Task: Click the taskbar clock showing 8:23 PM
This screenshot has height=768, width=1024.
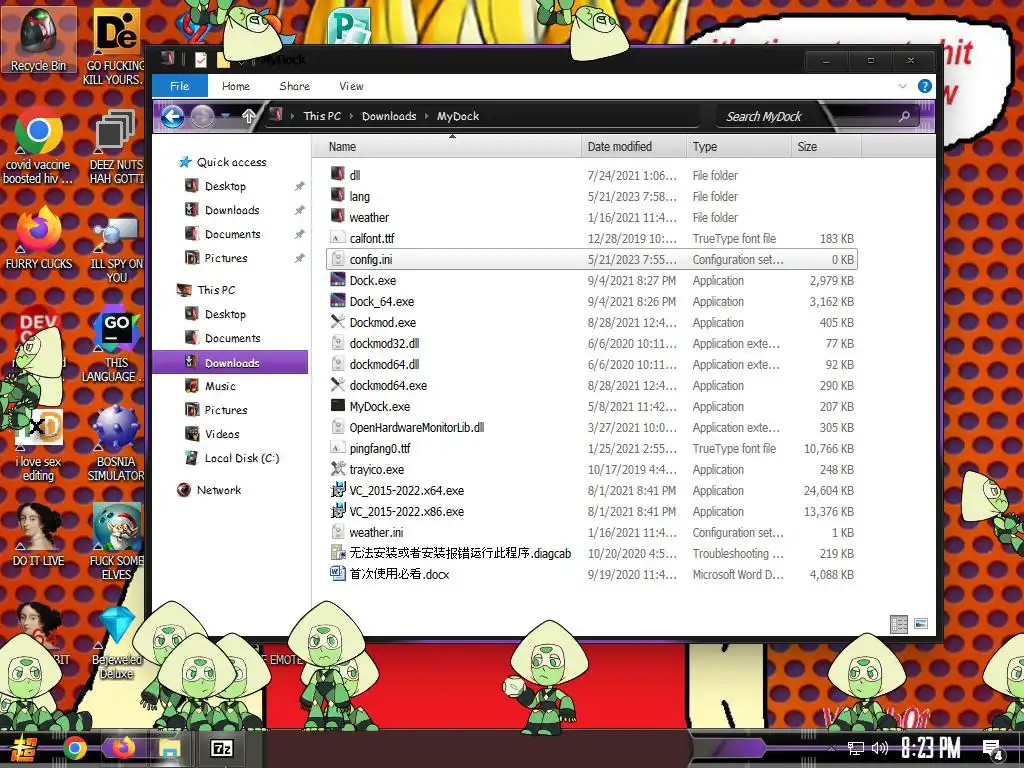Action: point(931,748)
